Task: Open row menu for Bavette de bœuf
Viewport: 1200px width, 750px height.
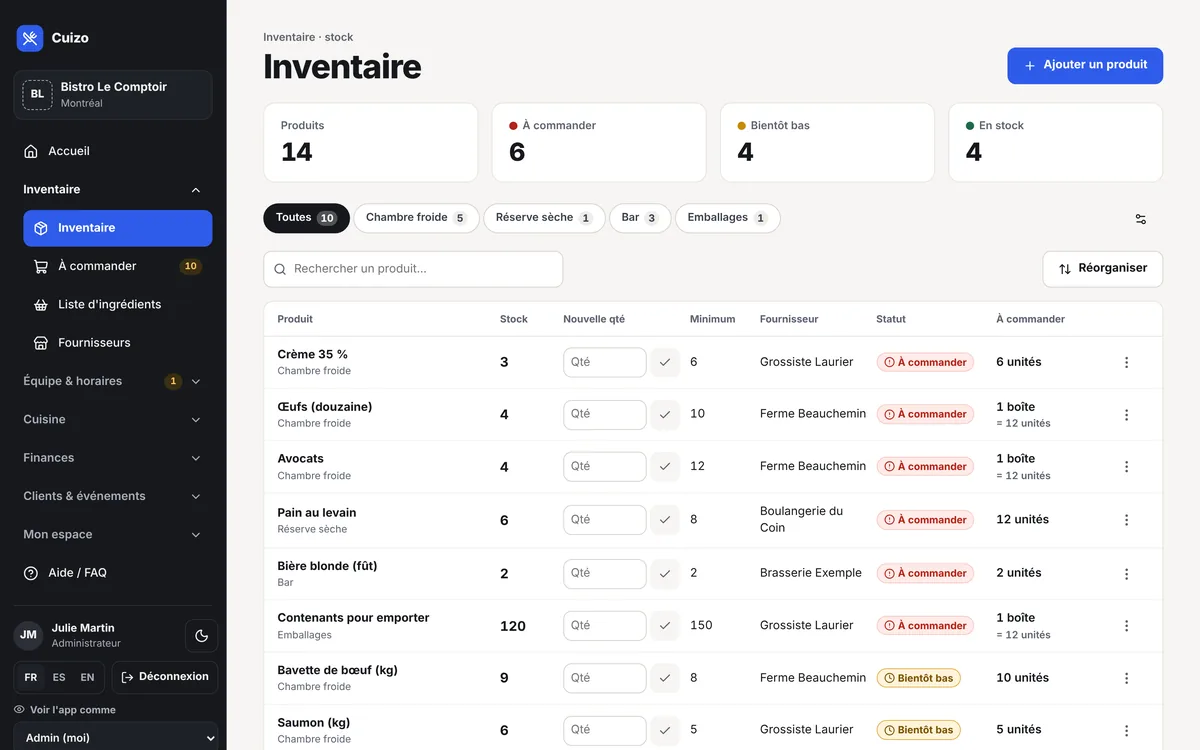Action: (1127, 678)
